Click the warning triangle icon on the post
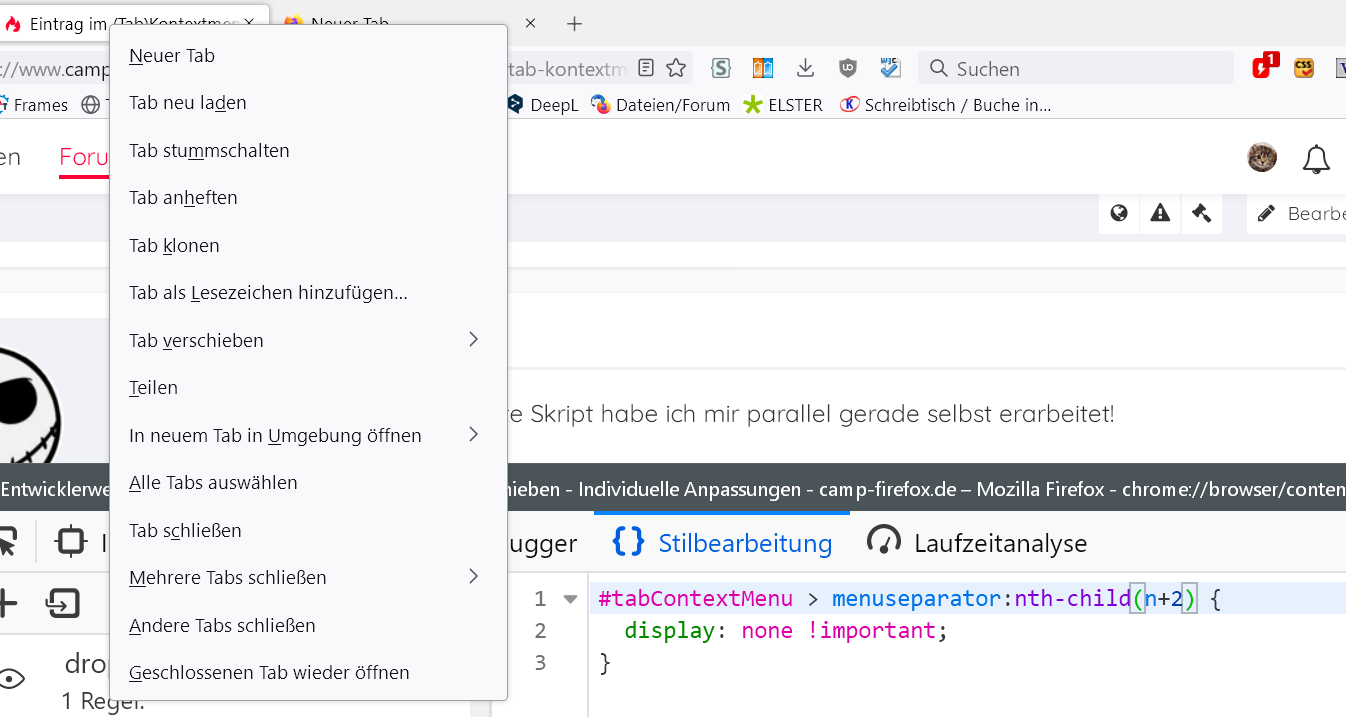Screen dimensions: 1346x717 [x=1160, y=213]
